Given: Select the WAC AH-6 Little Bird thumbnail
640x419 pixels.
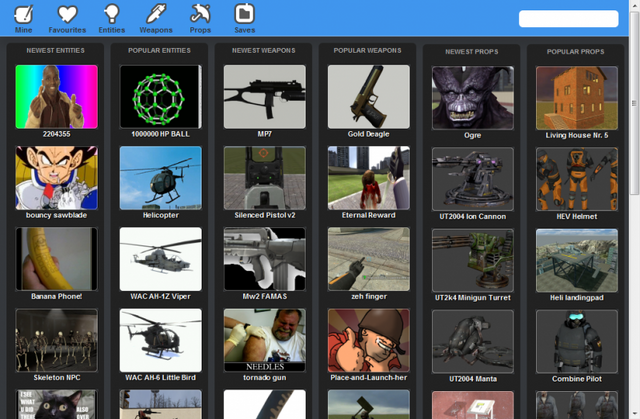Looking at the screenshot, I should 160,340.
